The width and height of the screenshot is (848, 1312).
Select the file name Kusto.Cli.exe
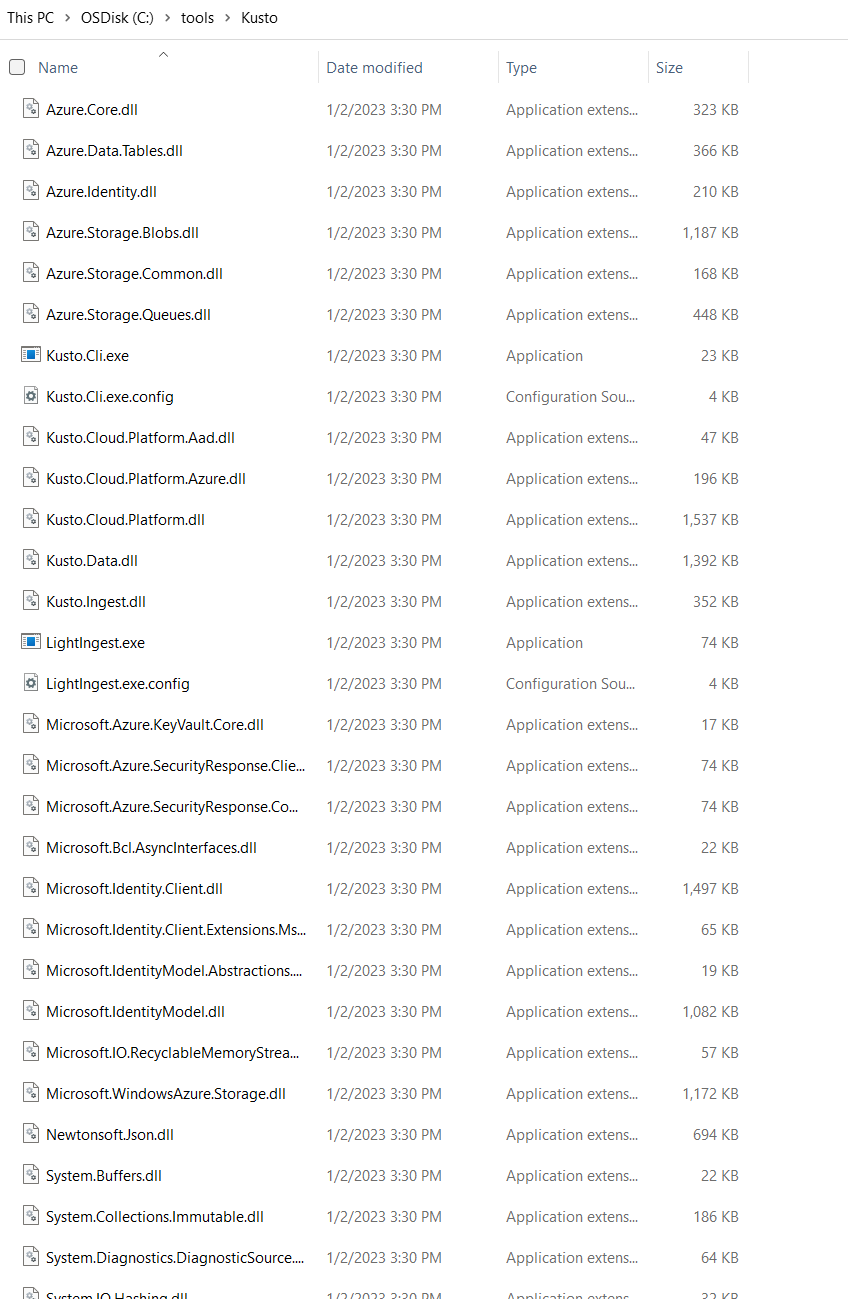(x=88, y=356)
